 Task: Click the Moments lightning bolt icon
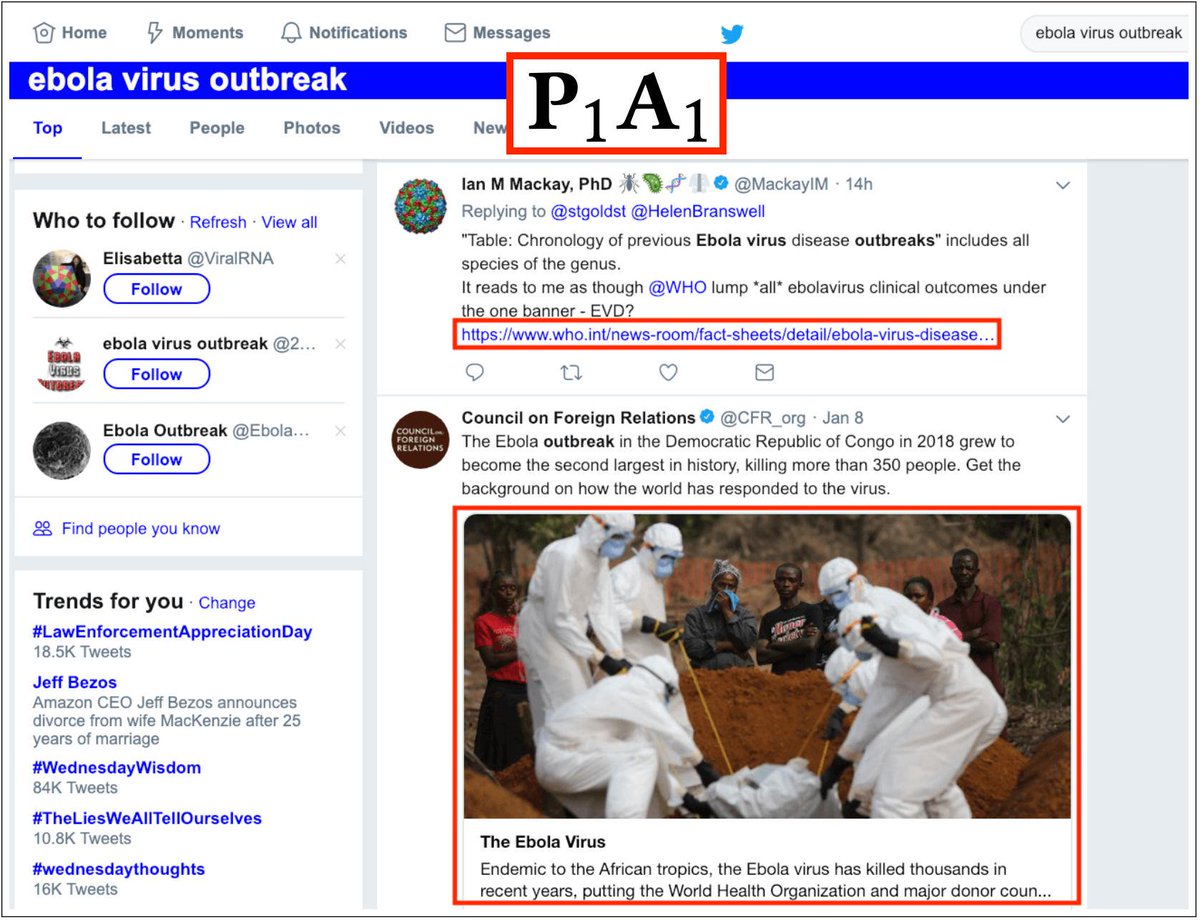(x=154, y=33)
